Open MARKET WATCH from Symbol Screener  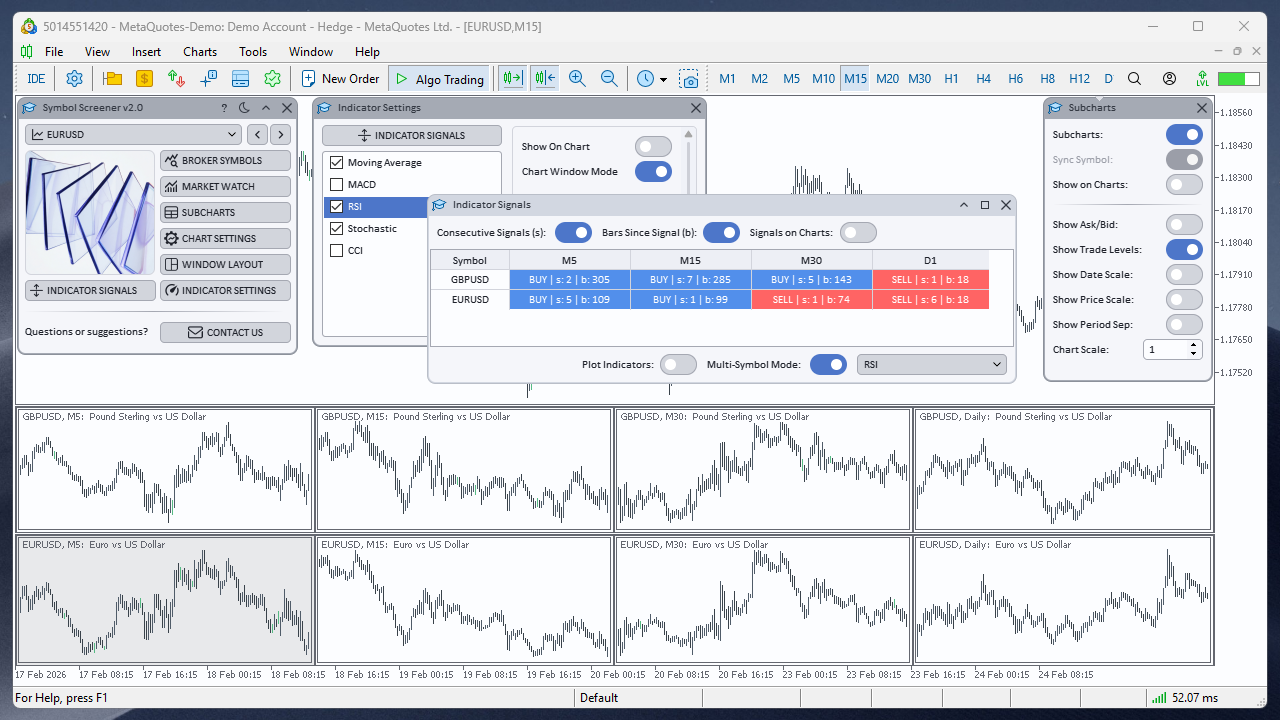pyautogui.click(x=225, y=186)
